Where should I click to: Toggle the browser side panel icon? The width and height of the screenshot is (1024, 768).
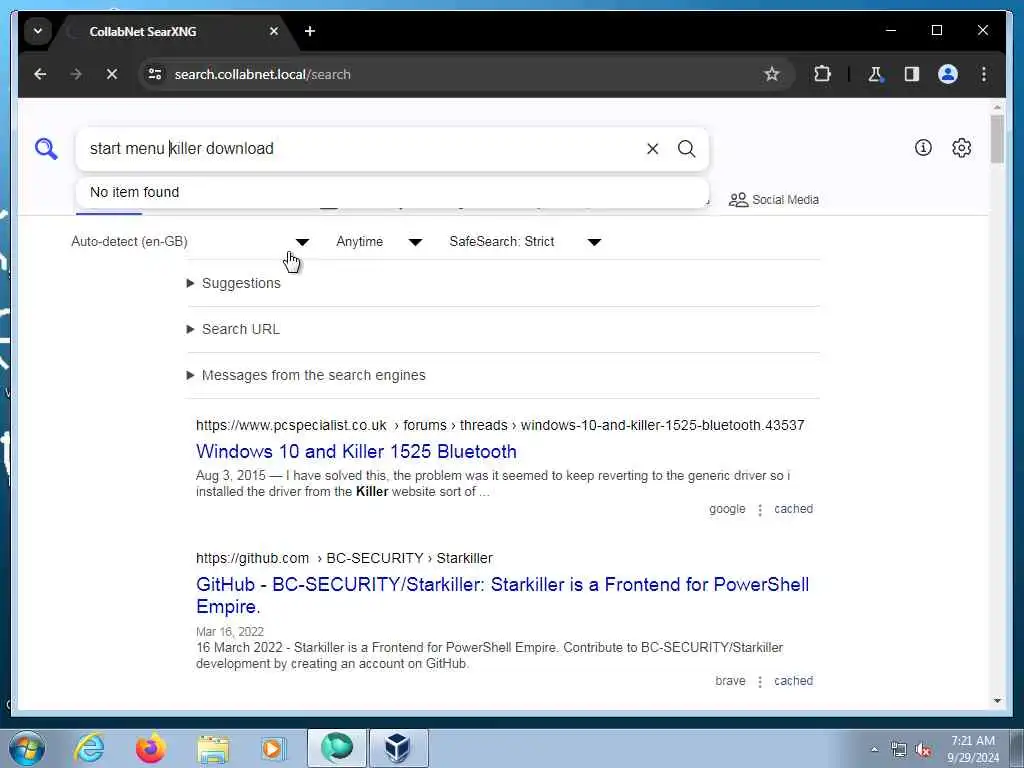pyautogui.click(x=912, y=74)
